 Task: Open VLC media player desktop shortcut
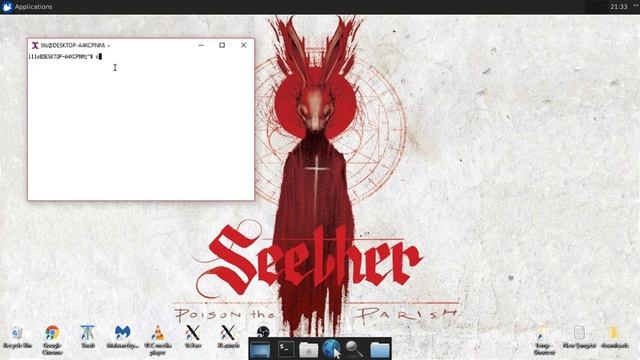tap(158, 339)
